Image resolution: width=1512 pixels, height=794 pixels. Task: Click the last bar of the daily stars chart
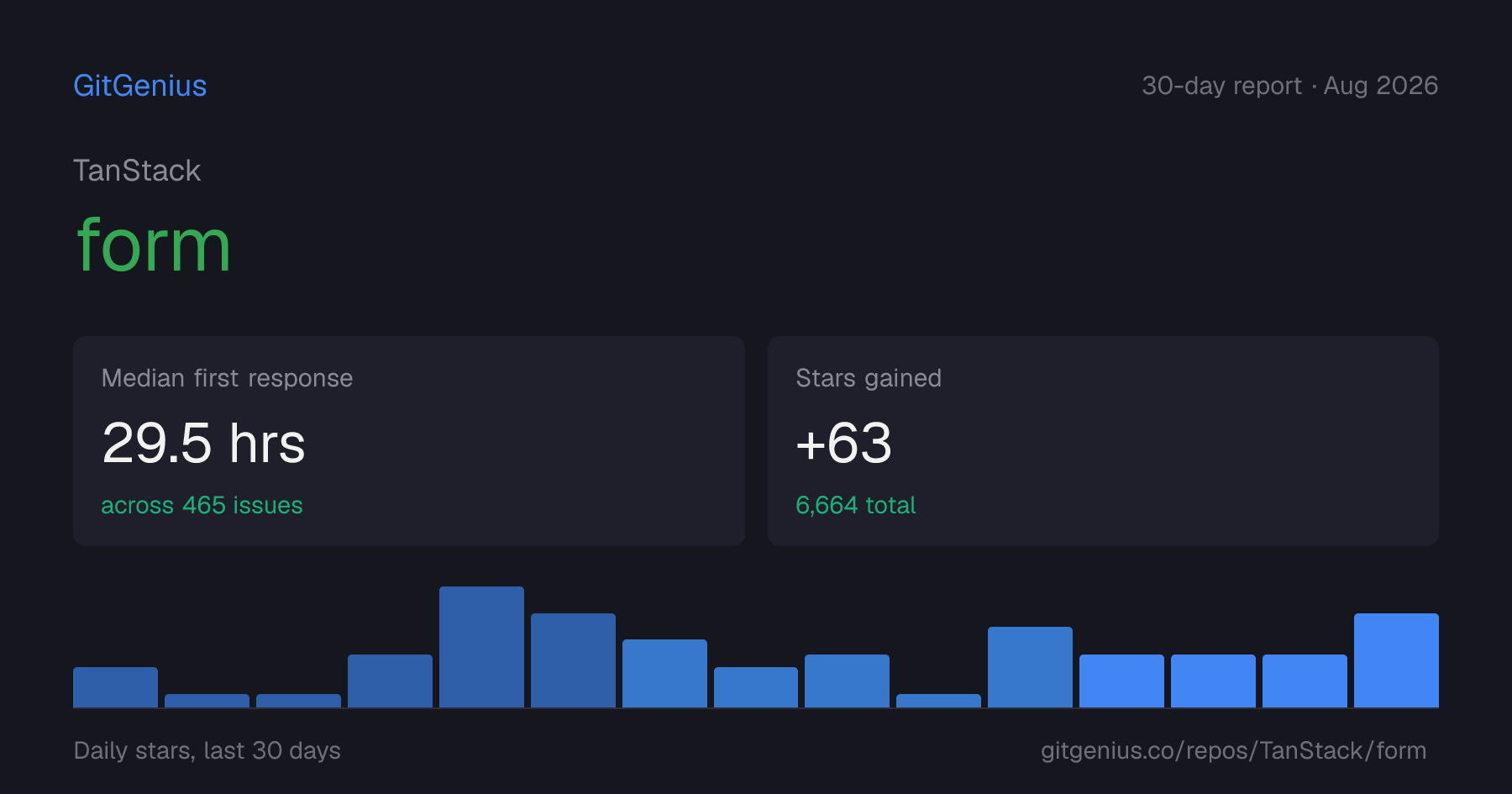(x=1396, y=660)
